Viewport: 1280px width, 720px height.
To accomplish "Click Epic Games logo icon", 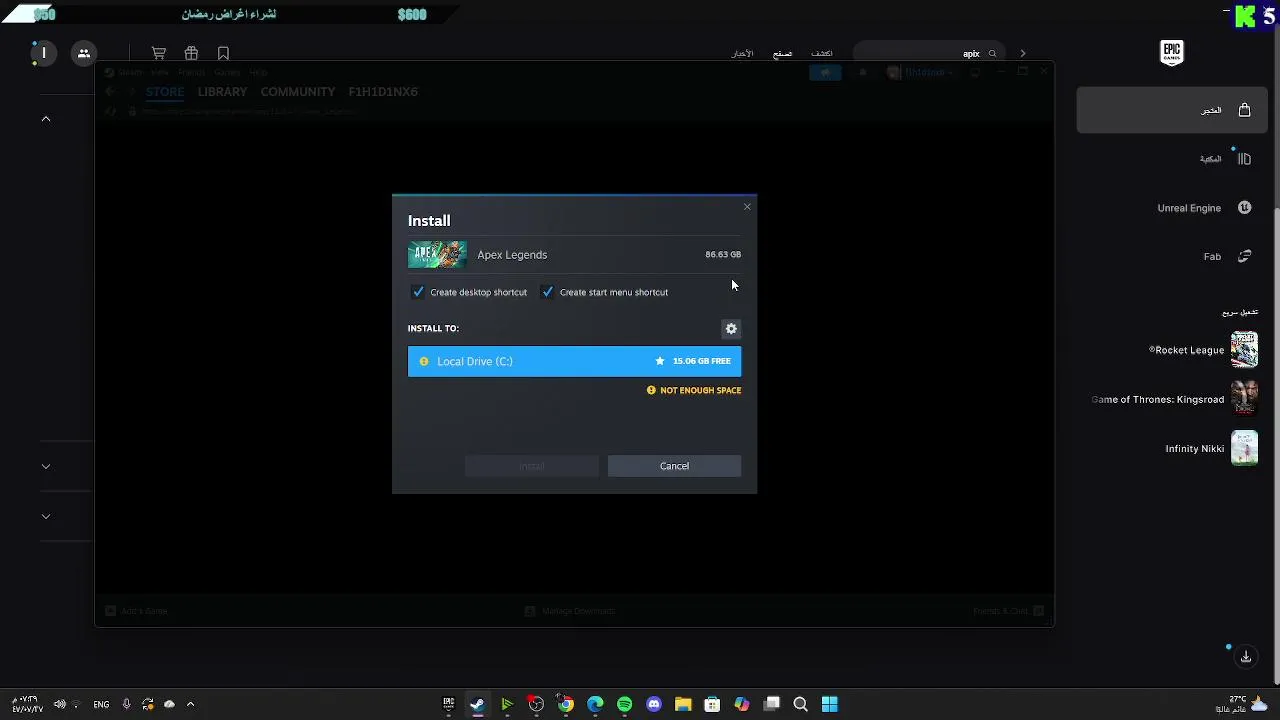I will (x=1172, y=53).
